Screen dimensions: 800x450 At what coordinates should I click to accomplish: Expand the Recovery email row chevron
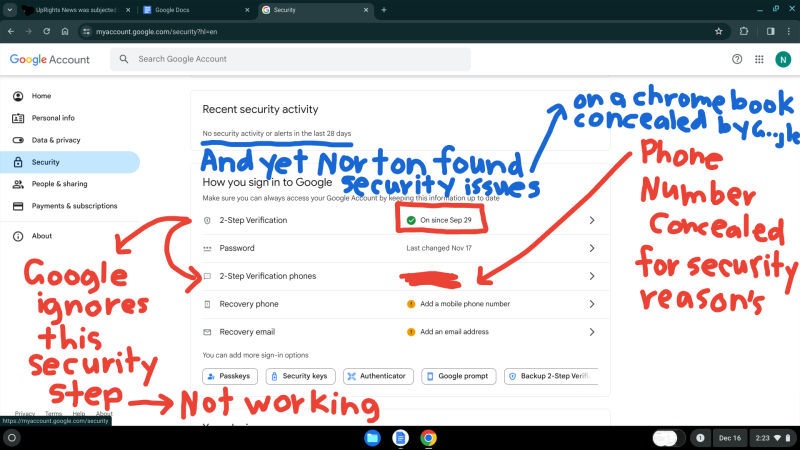tap(592, 332)
